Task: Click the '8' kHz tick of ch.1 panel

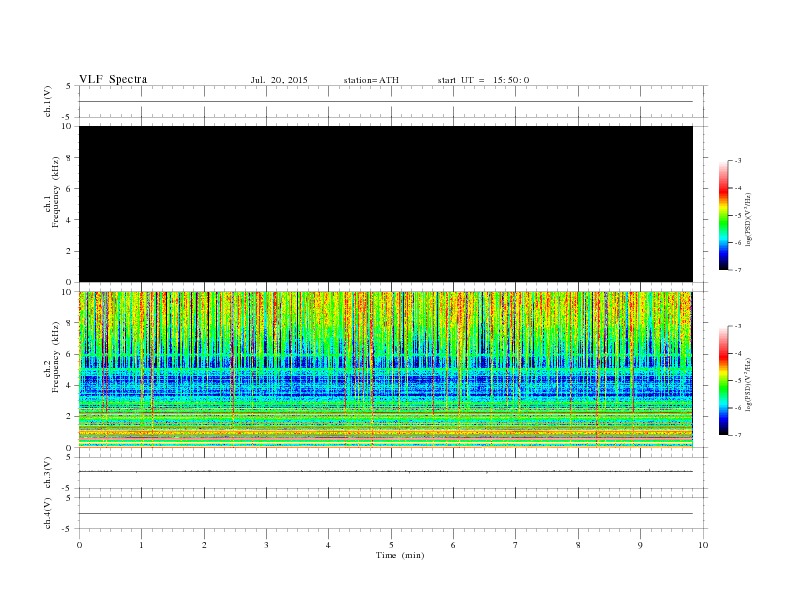Action: tap(70, 158)
